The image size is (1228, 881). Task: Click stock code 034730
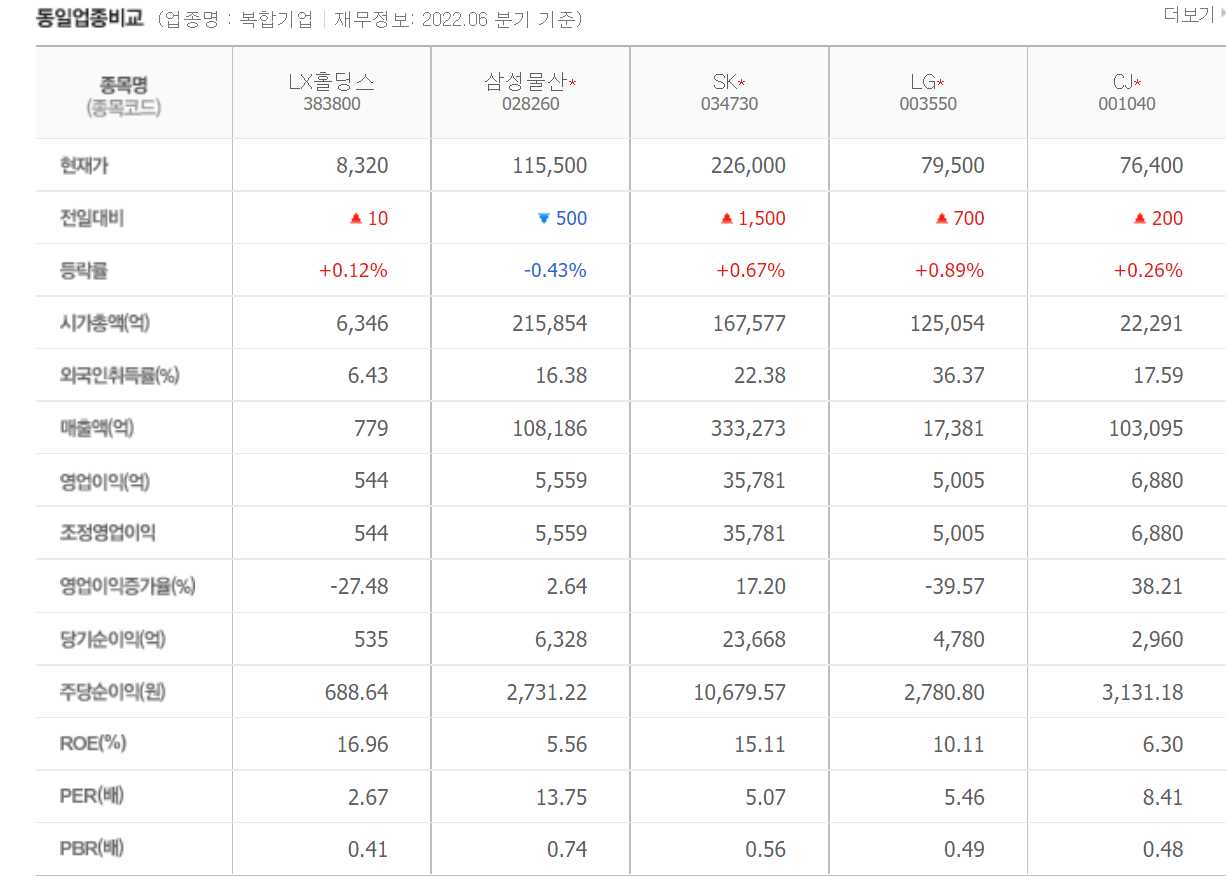pos(730,104)
